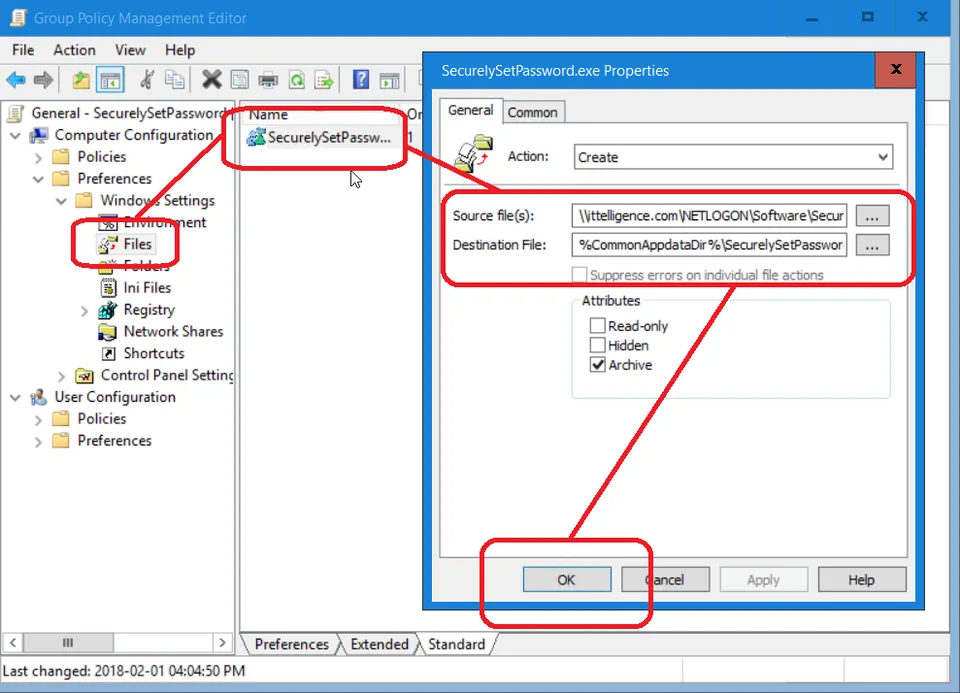Click the Group Policy Management Editor title icon
This screenshot has width=960, height=693.
click(x=18, y=18)
